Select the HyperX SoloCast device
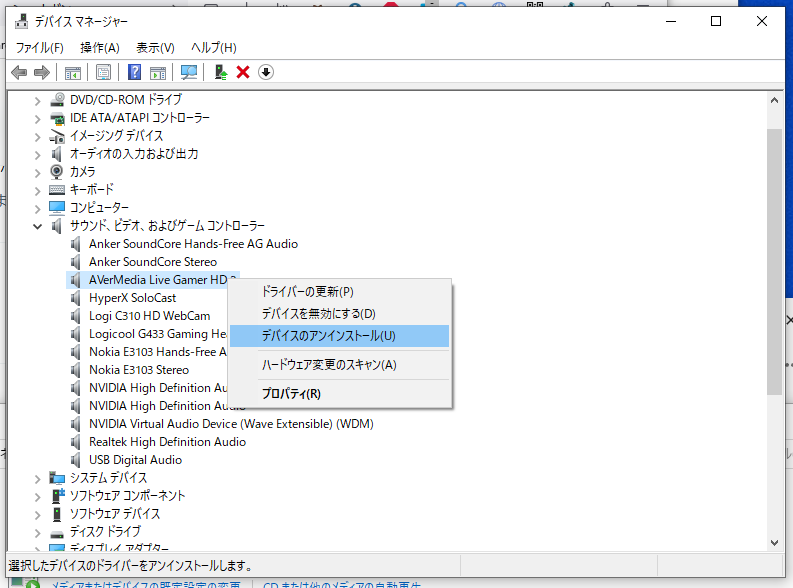Viewport: 793px width, 588px height. point(132,298)
